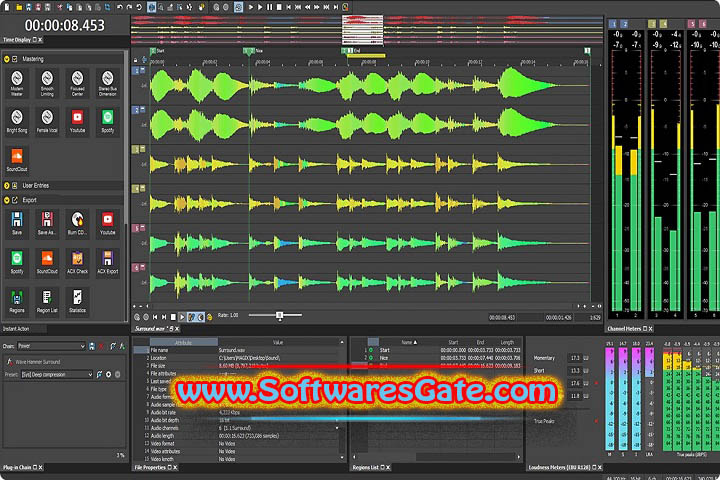The width and height of the screenshot is (720, 480).
Task: Collapse the Export section
Action: [6, 200]
